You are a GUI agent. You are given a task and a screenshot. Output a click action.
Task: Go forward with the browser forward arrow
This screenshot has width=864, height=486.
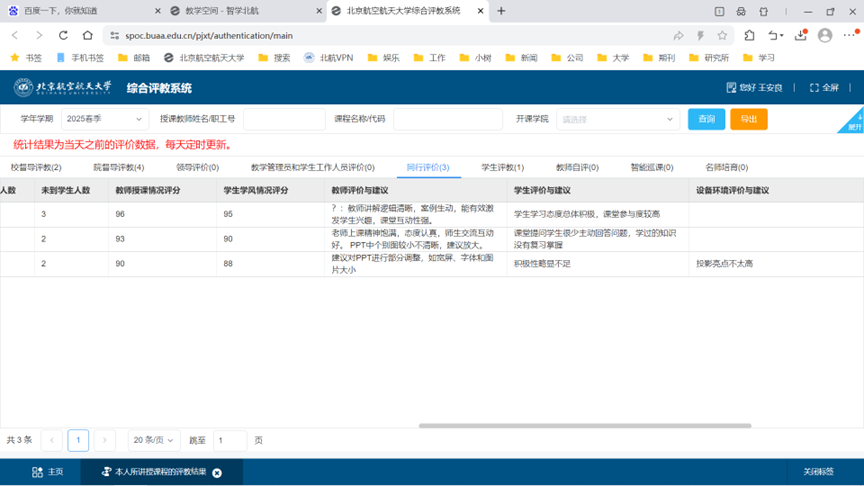point(39,35)
